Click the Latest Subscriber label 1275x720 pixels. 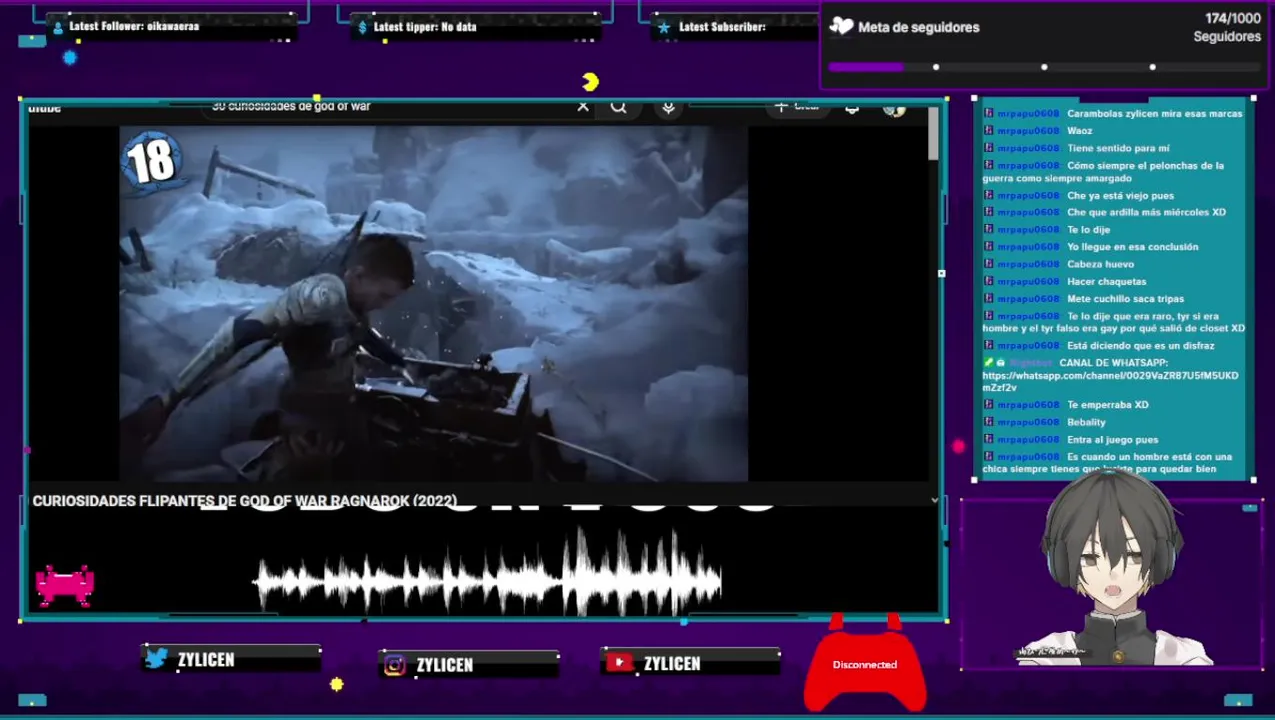coord(722,26)
